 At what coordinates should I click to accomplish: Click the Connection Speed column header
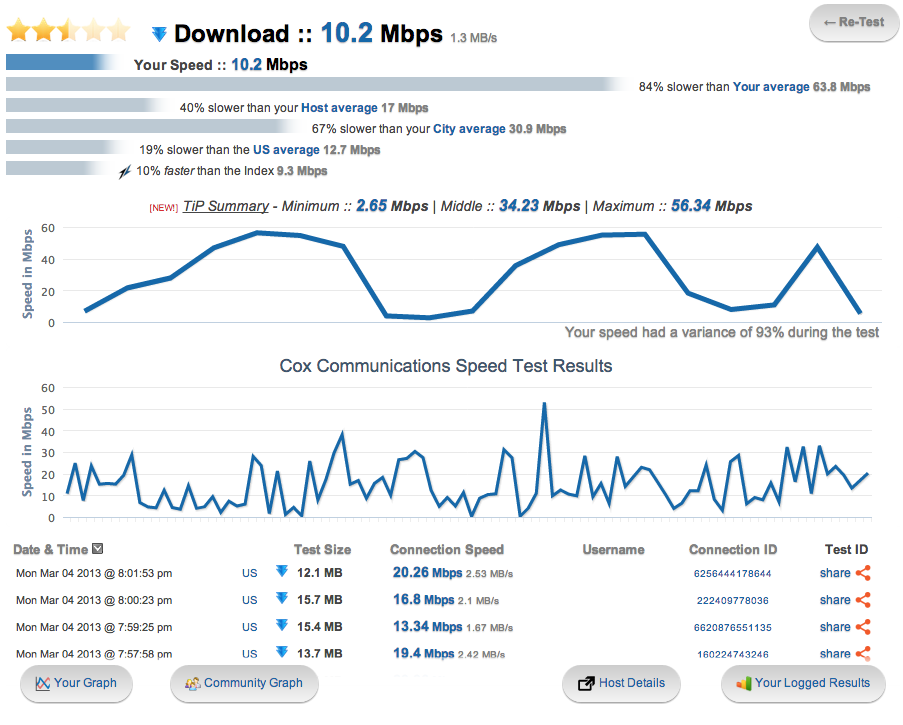coord(447,549)
